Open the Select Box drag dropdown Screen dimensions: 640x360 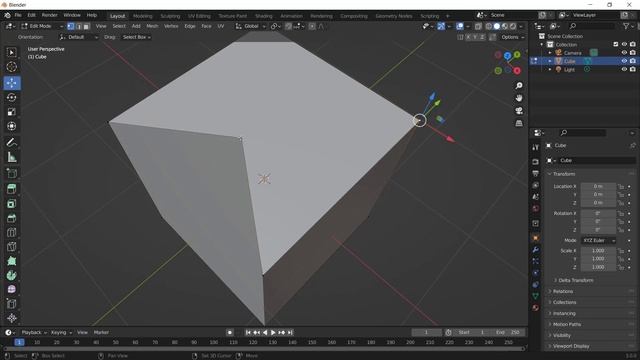[136, 37]
